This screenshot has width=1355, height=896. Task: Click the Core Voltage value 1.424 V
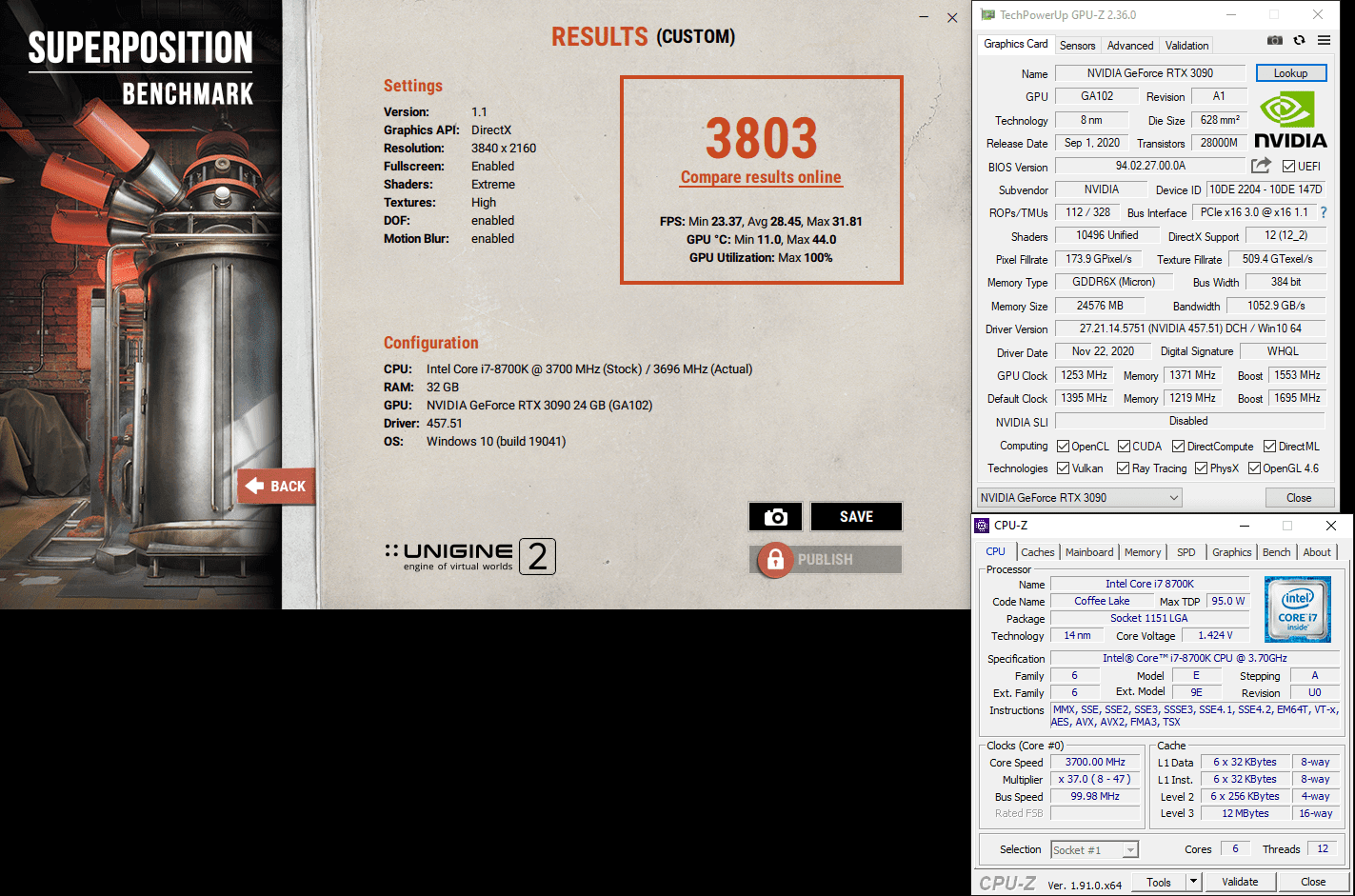pos(1215,635)
